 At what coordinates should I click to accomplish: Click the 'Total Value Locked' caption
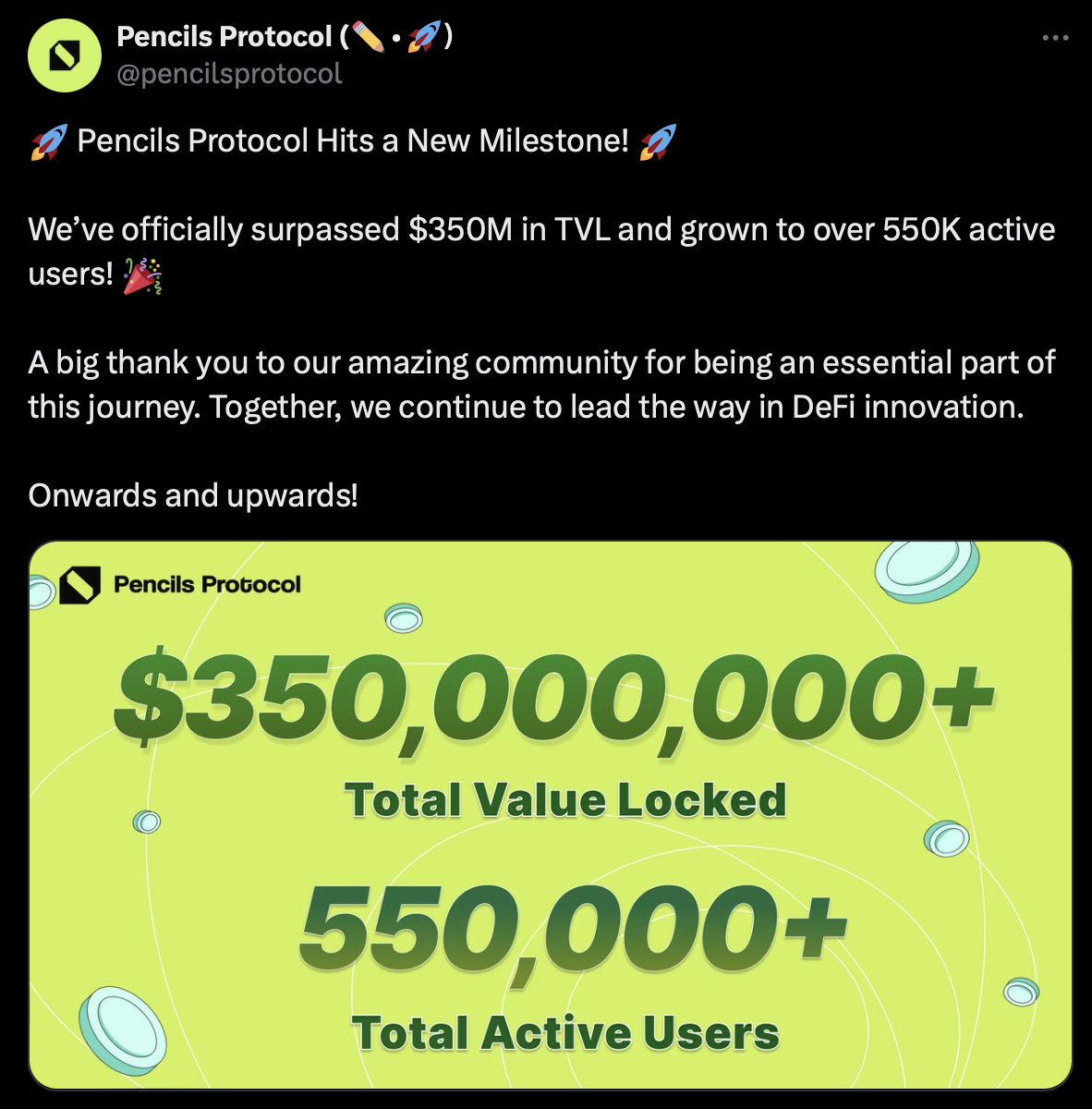(x=565, y=800)
